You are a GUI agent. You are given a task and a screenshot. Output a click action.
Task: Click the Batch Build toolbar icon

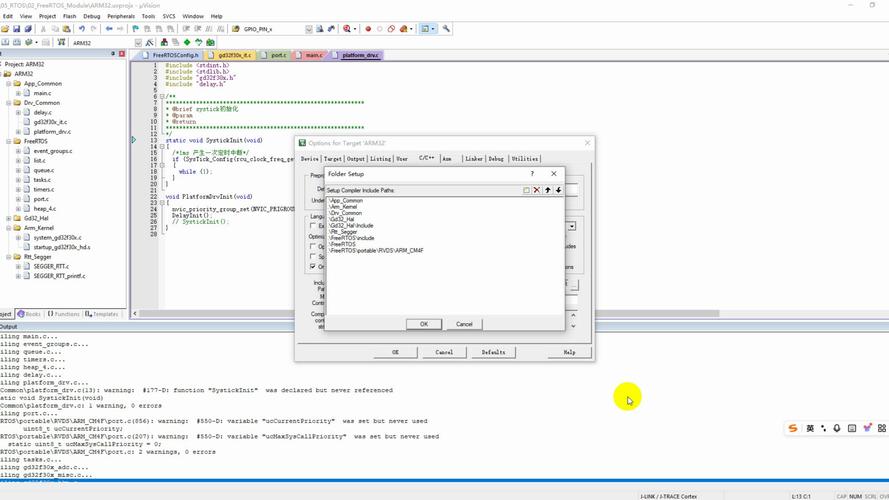tap(28, 43)
